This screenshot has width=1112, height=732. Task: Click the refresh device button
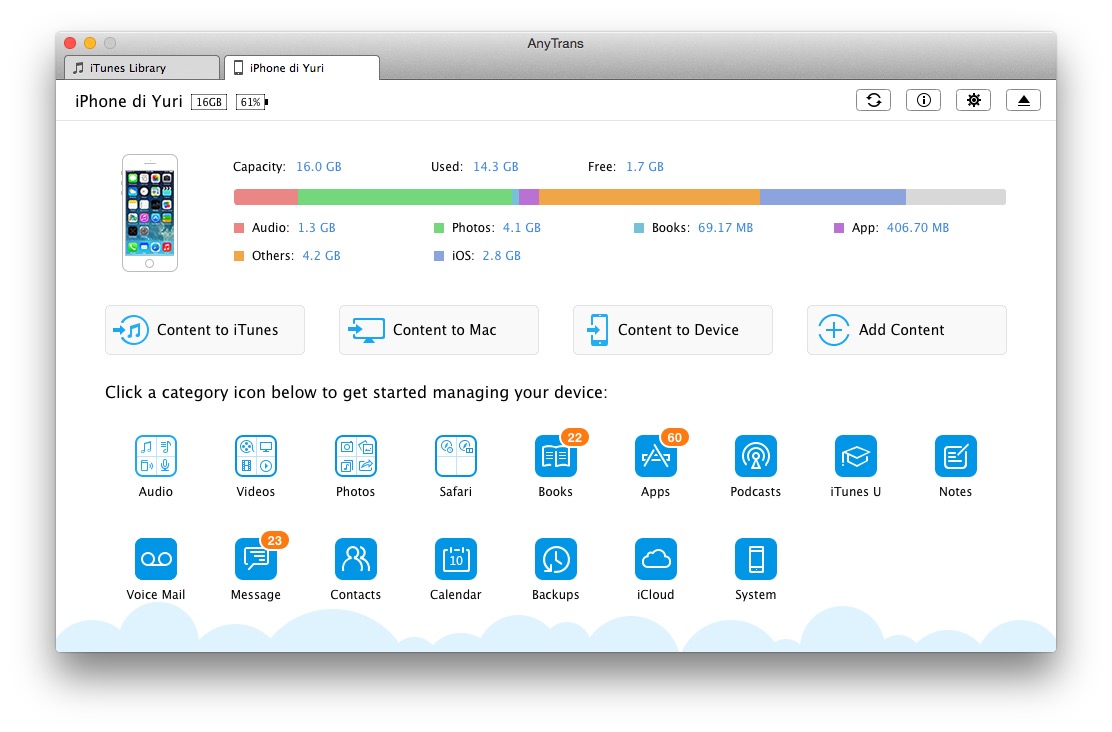click(873, 100)
